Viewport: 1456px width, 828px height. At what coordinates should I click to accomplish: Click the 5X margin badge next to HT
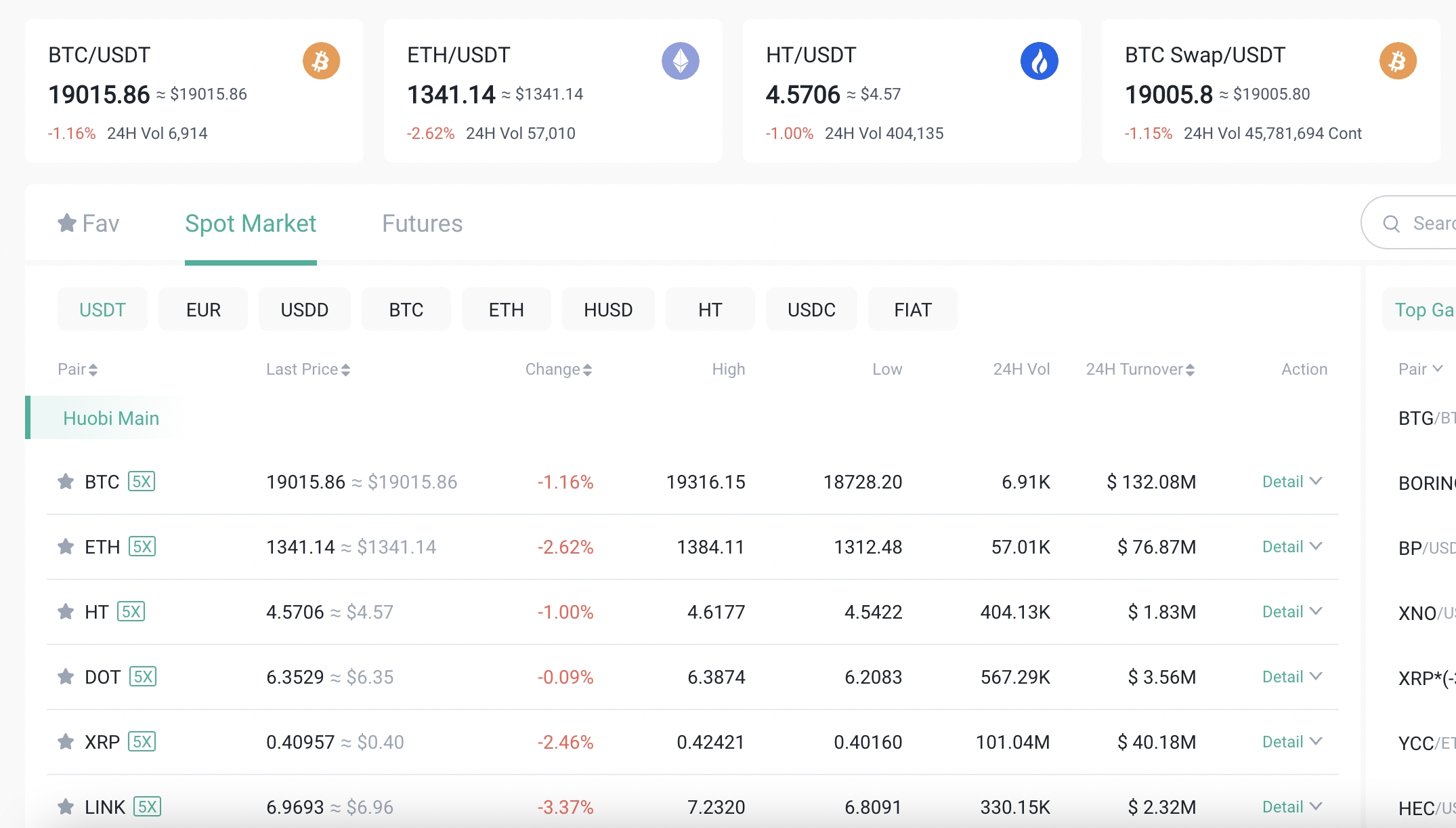pos(131,612)
